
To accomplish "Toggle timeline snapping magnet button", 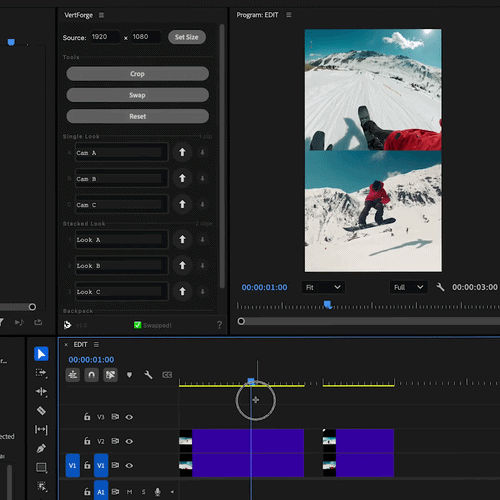I will (91, 375).
